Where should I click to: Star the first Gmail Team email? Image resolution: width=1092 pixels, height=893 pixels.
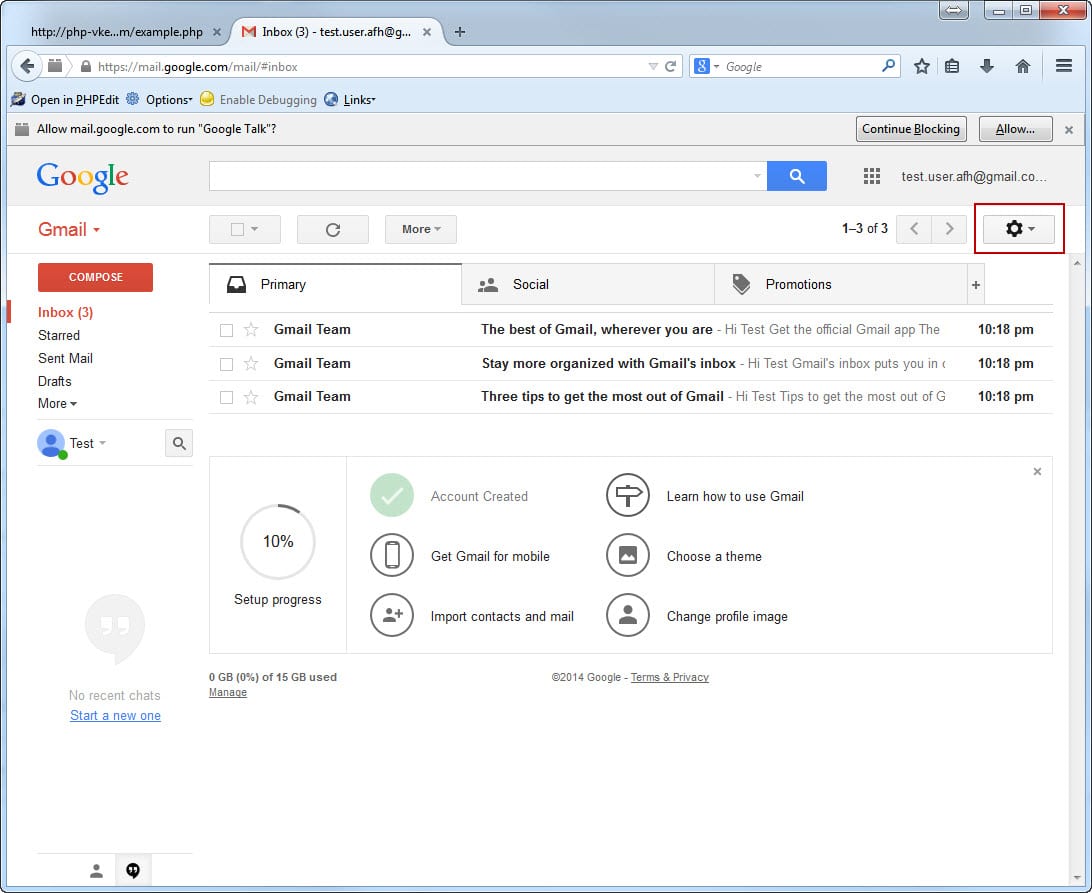(x=251, y=330)
